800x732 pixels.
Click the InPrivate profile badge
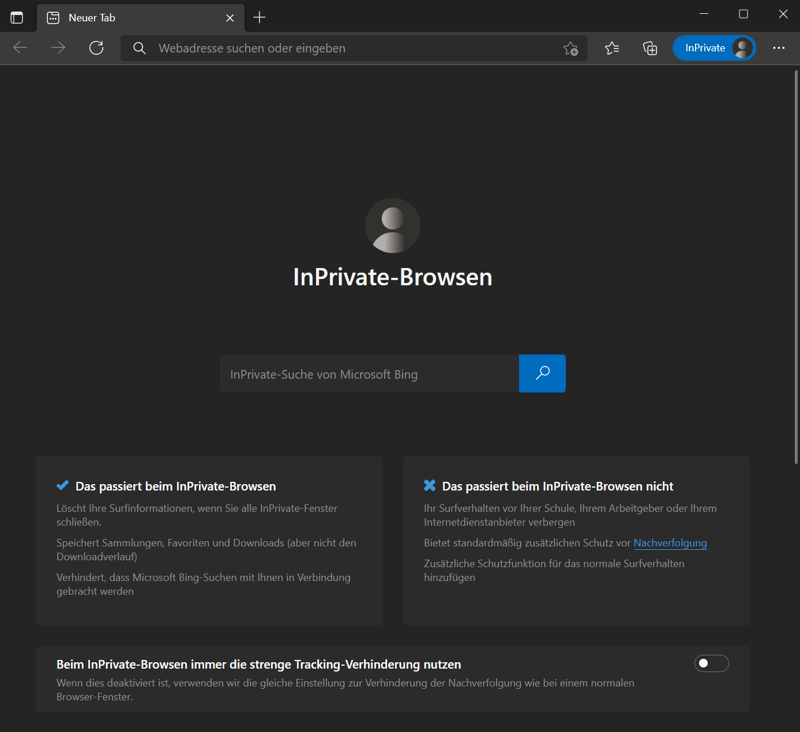click(714, 48)
